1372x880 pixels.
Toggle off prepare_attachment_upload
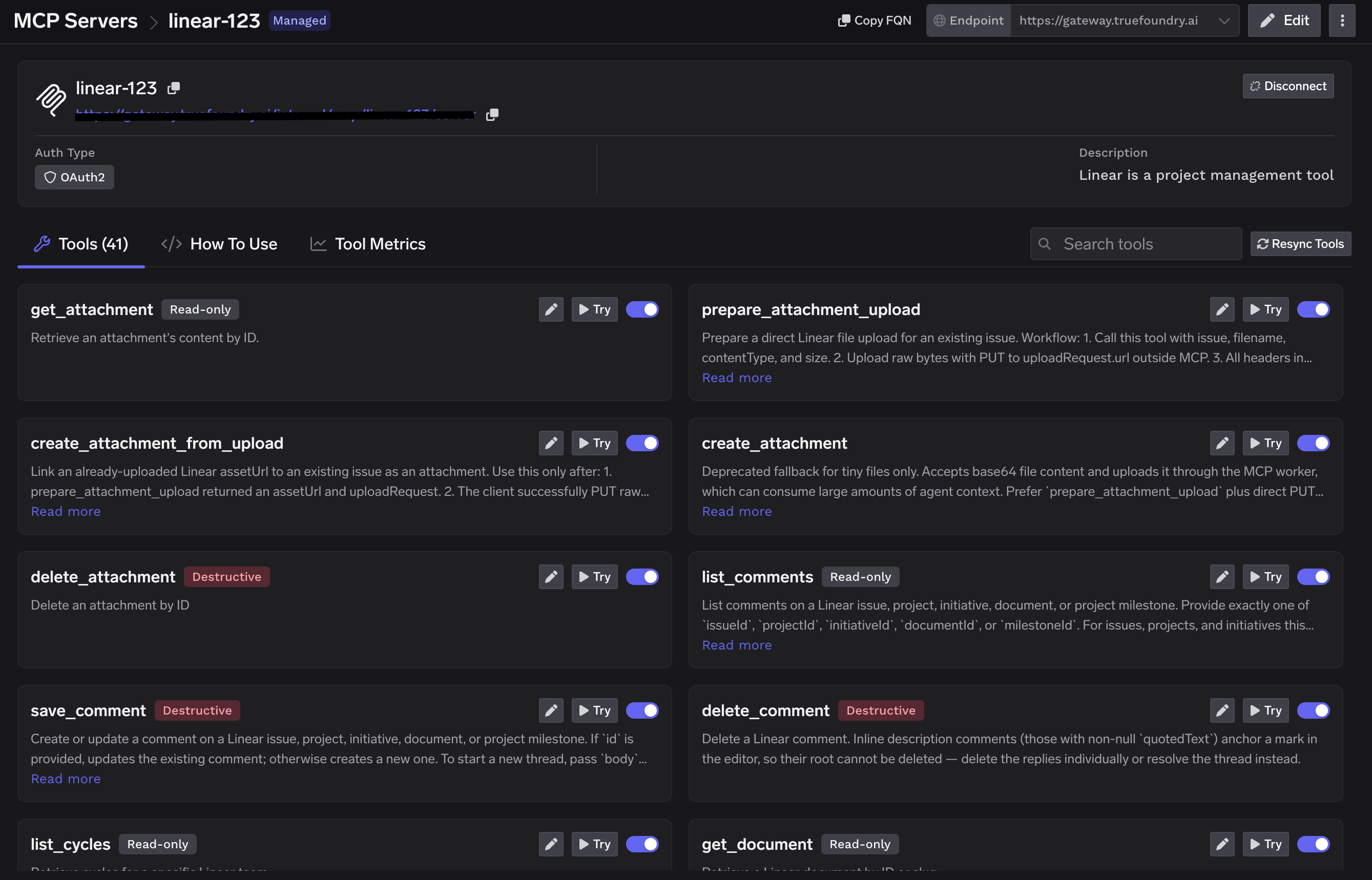point(1313,309)
